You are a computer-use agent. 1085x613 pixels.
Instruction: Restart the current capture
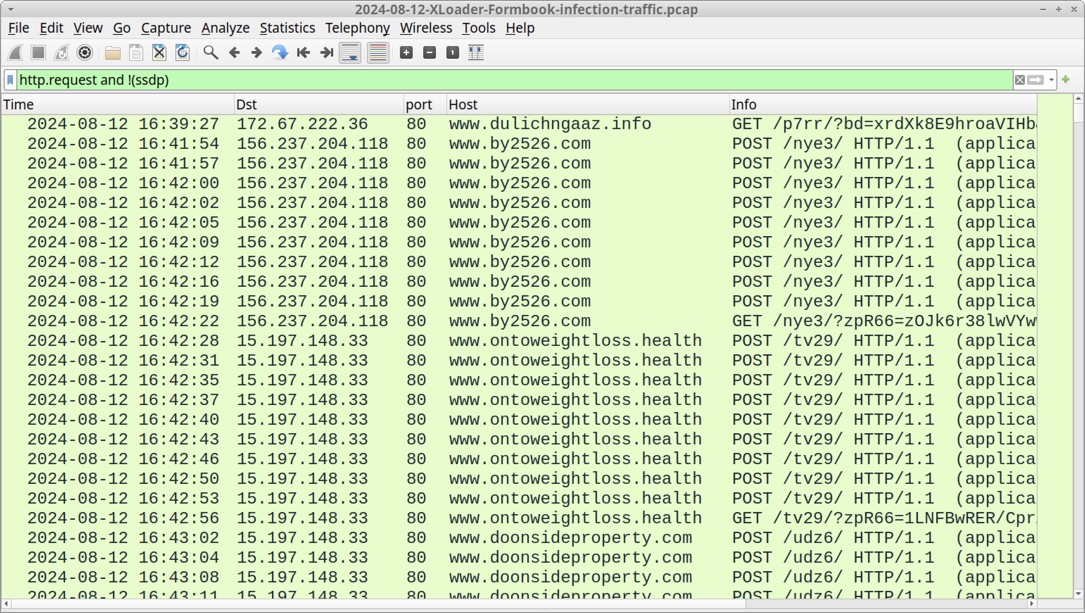(62, 53)
